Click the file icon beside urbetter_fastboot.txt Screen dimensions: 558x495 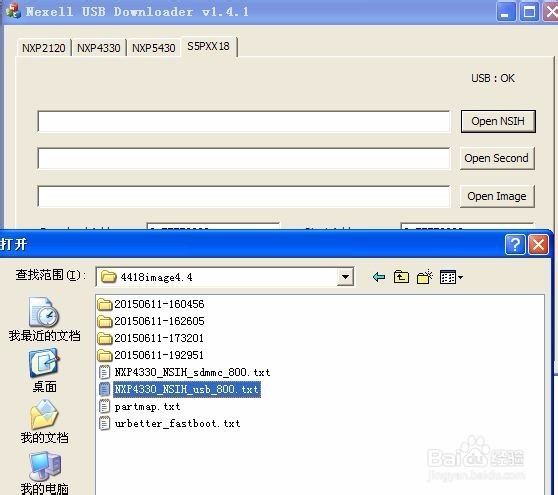105,423
